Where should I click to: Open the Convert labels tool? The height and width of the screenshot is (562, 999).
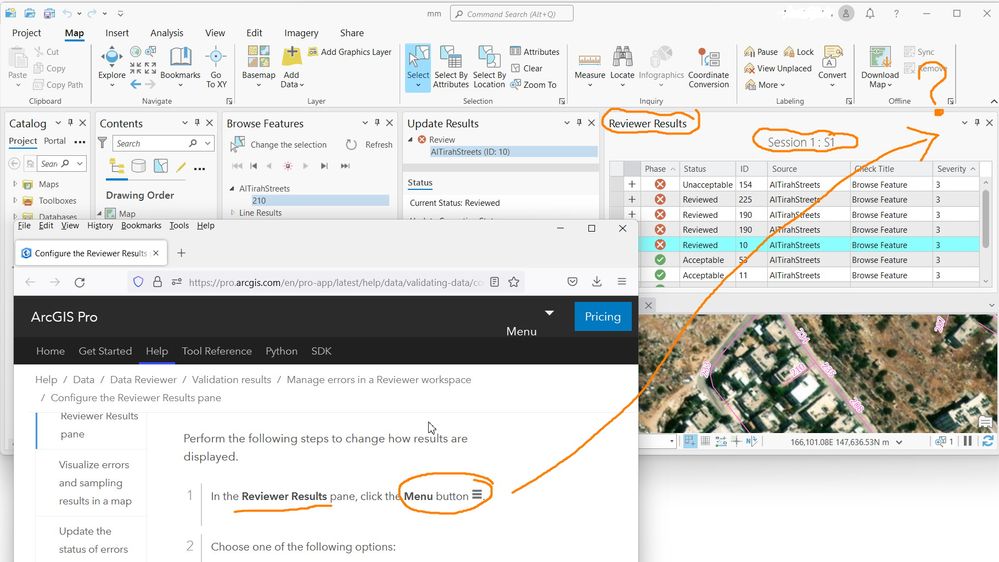click(832, 66)
